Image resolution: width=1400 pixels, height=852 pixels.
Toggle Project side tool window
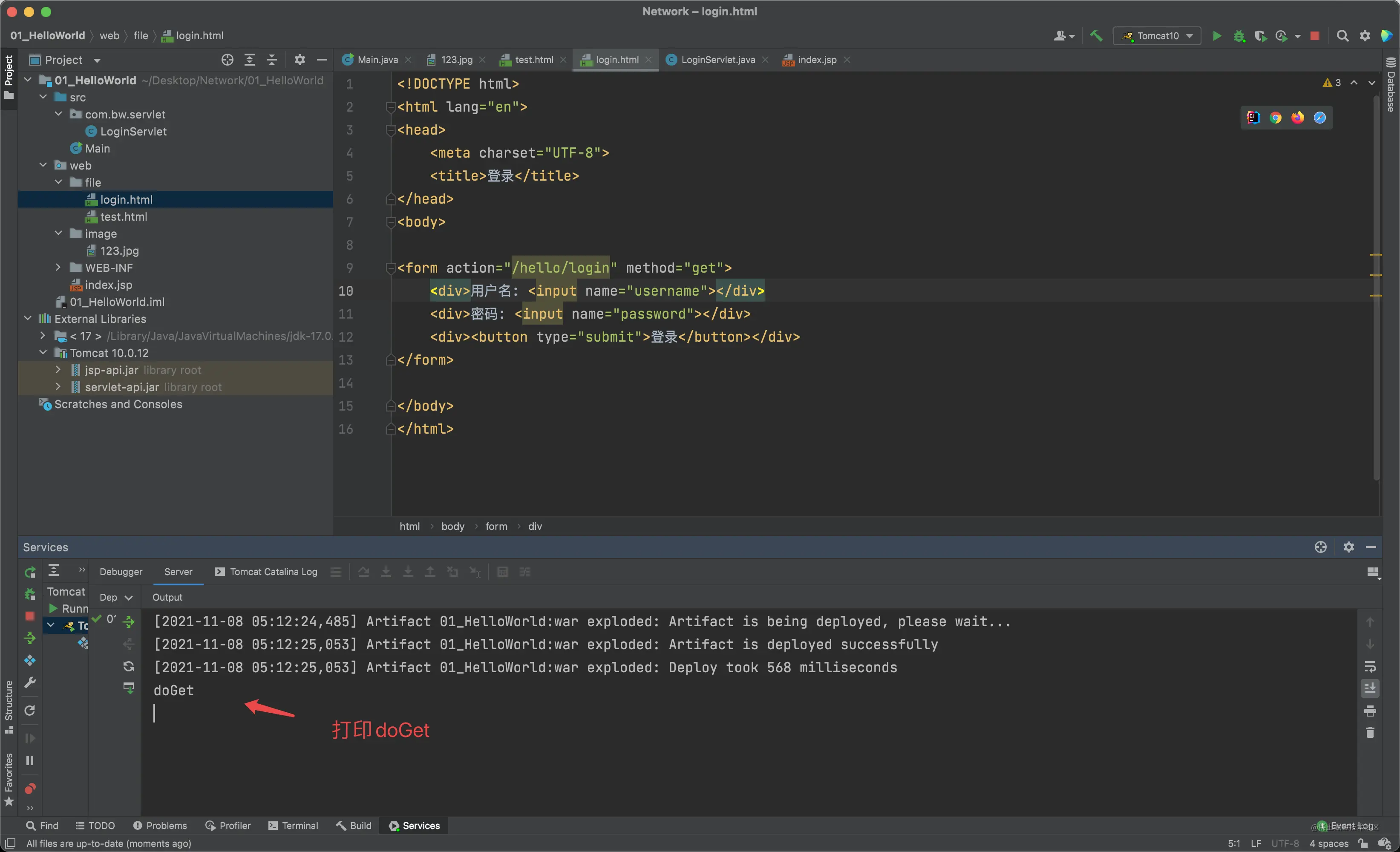coord(9,76)
